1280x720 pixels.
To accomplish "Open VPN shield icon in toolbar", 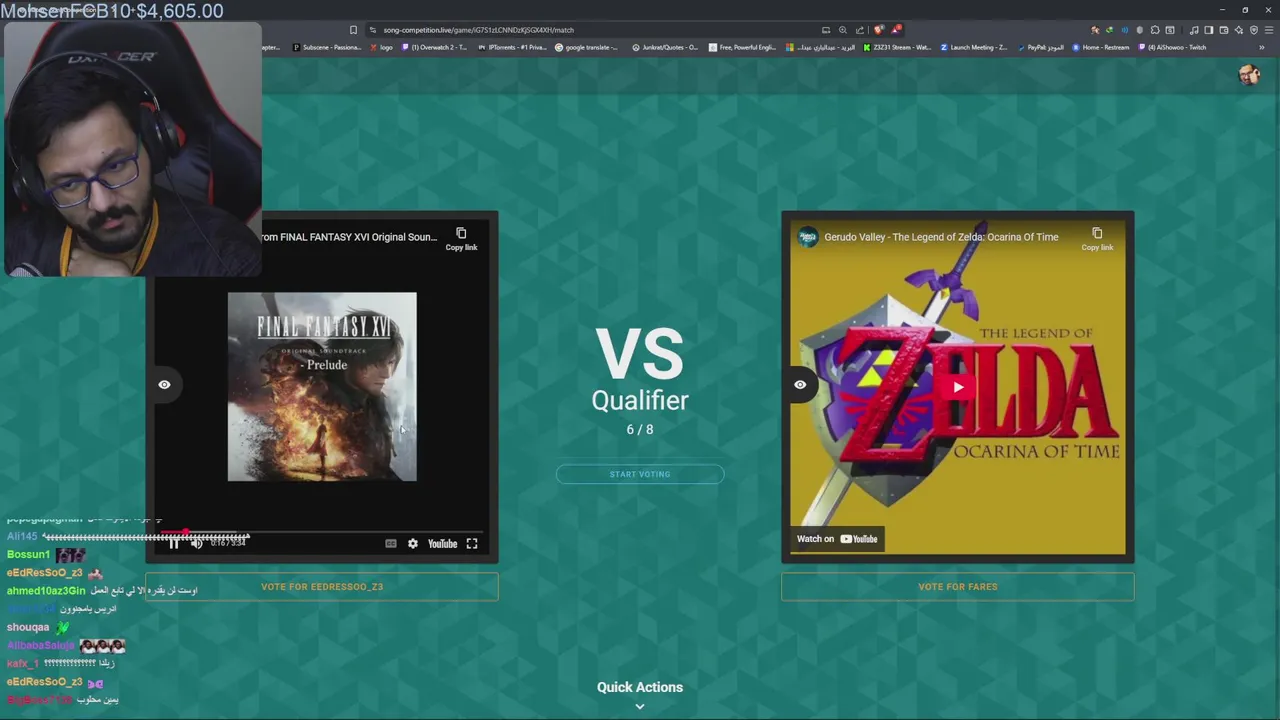I will tap(1254, 30).
